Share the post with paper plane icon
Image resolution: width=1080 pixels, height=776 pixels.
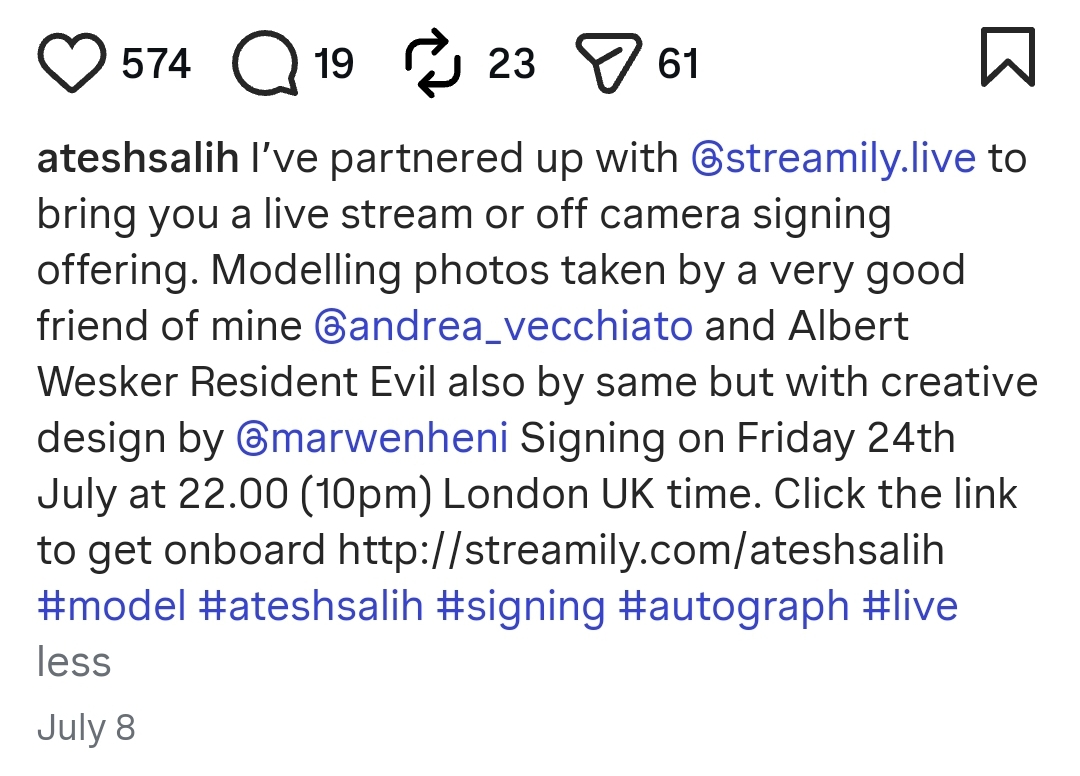click(608, 63)
